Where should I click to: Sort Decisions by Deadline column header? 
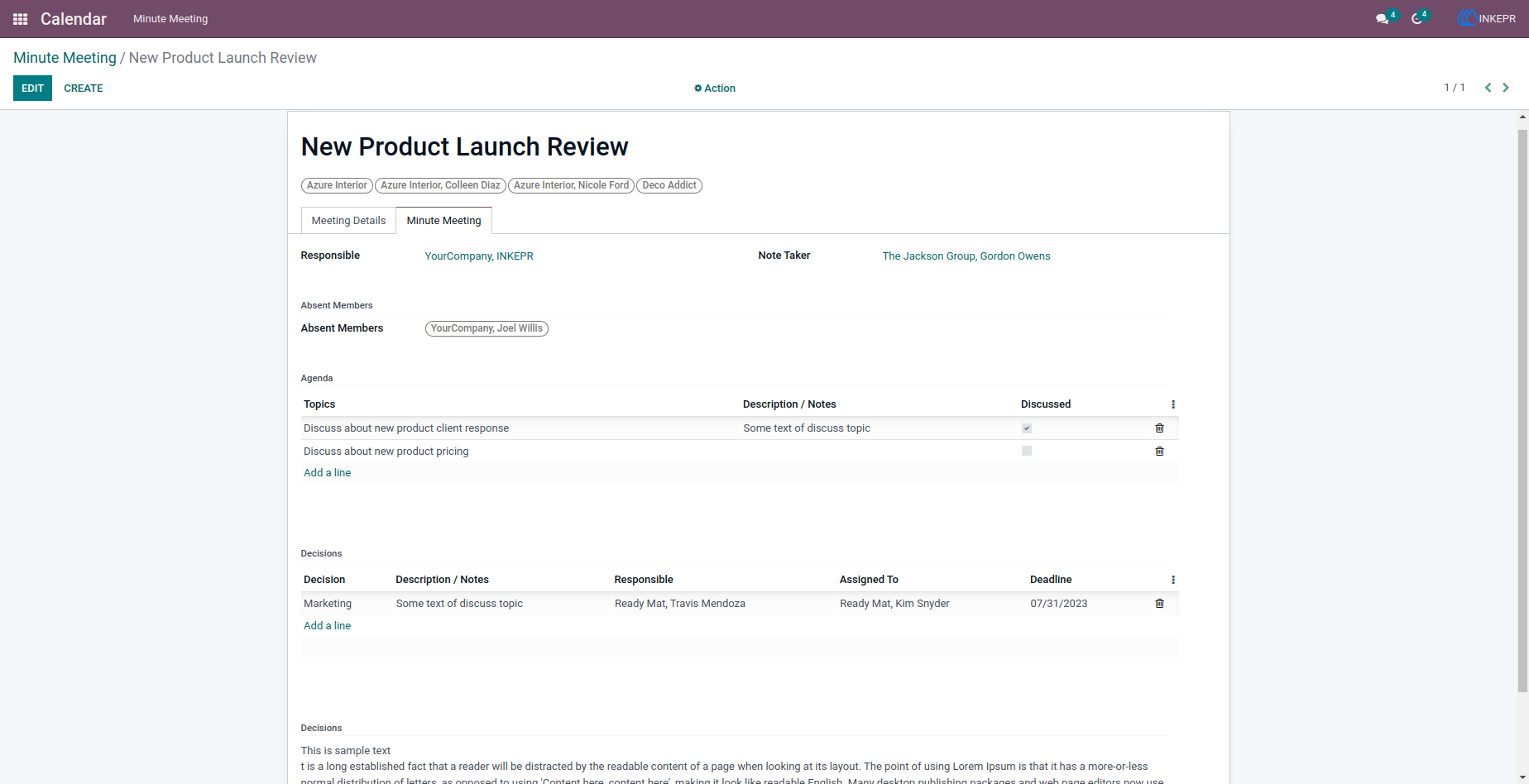pyautogui.click(x=1051, y=580)
